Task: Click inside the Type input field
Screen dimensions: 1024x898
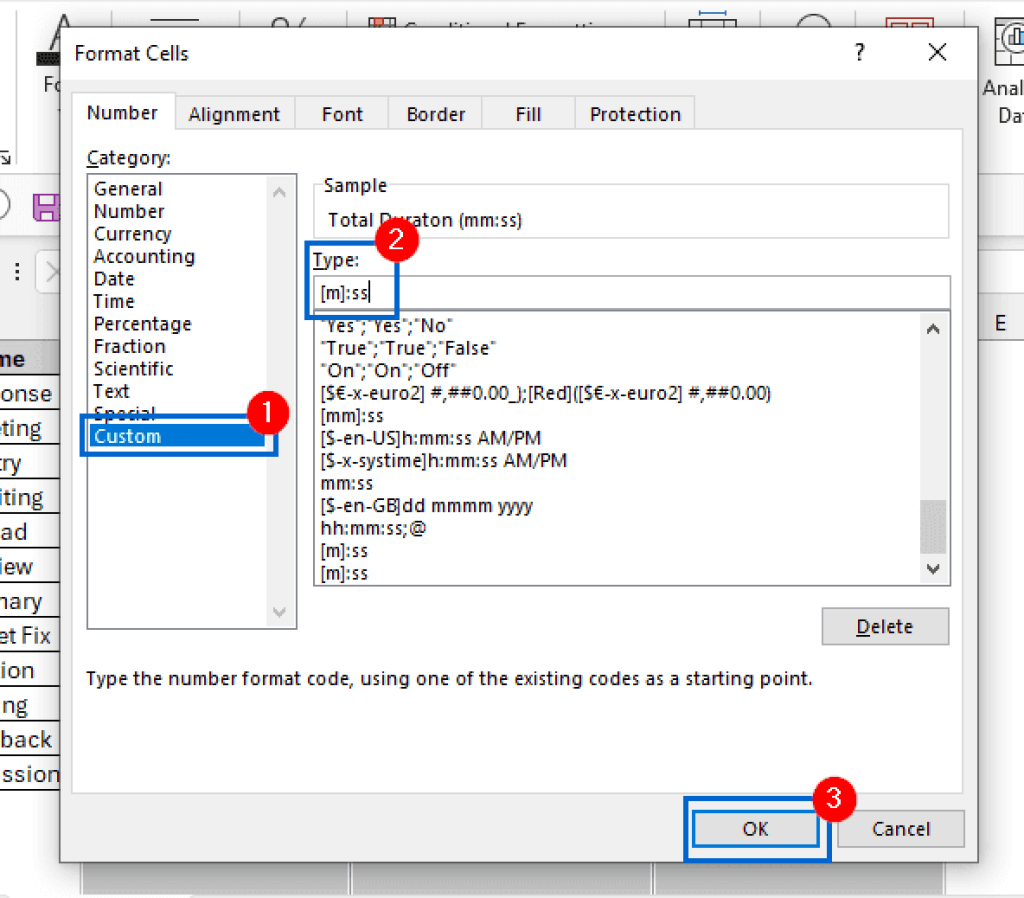Action: click(x=630, y=292)
